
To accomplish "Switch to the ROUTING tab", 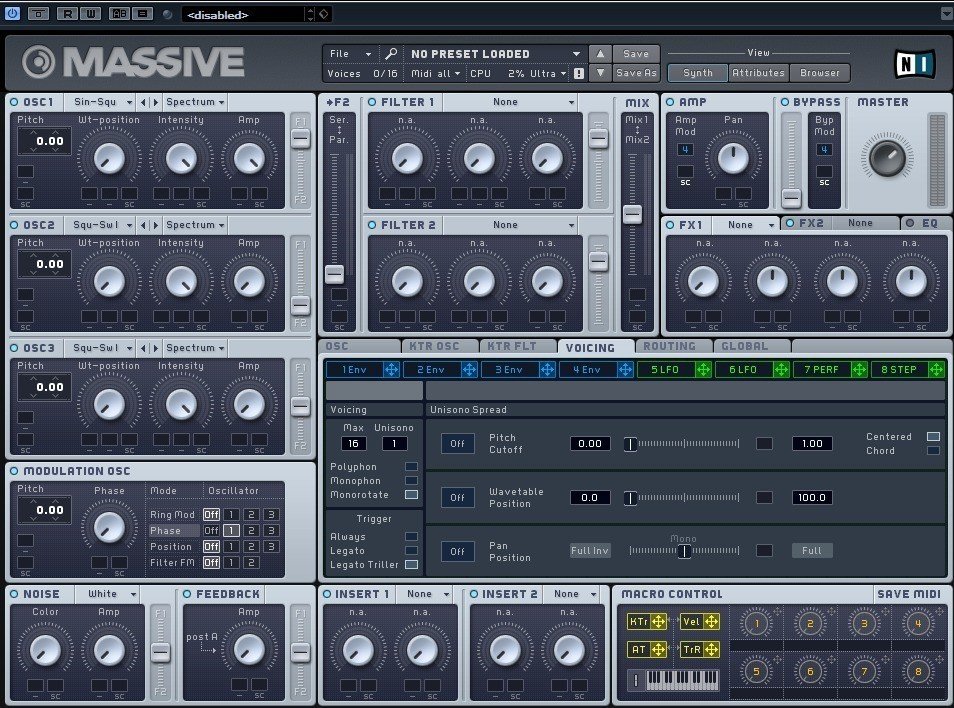I will [673, 346].
